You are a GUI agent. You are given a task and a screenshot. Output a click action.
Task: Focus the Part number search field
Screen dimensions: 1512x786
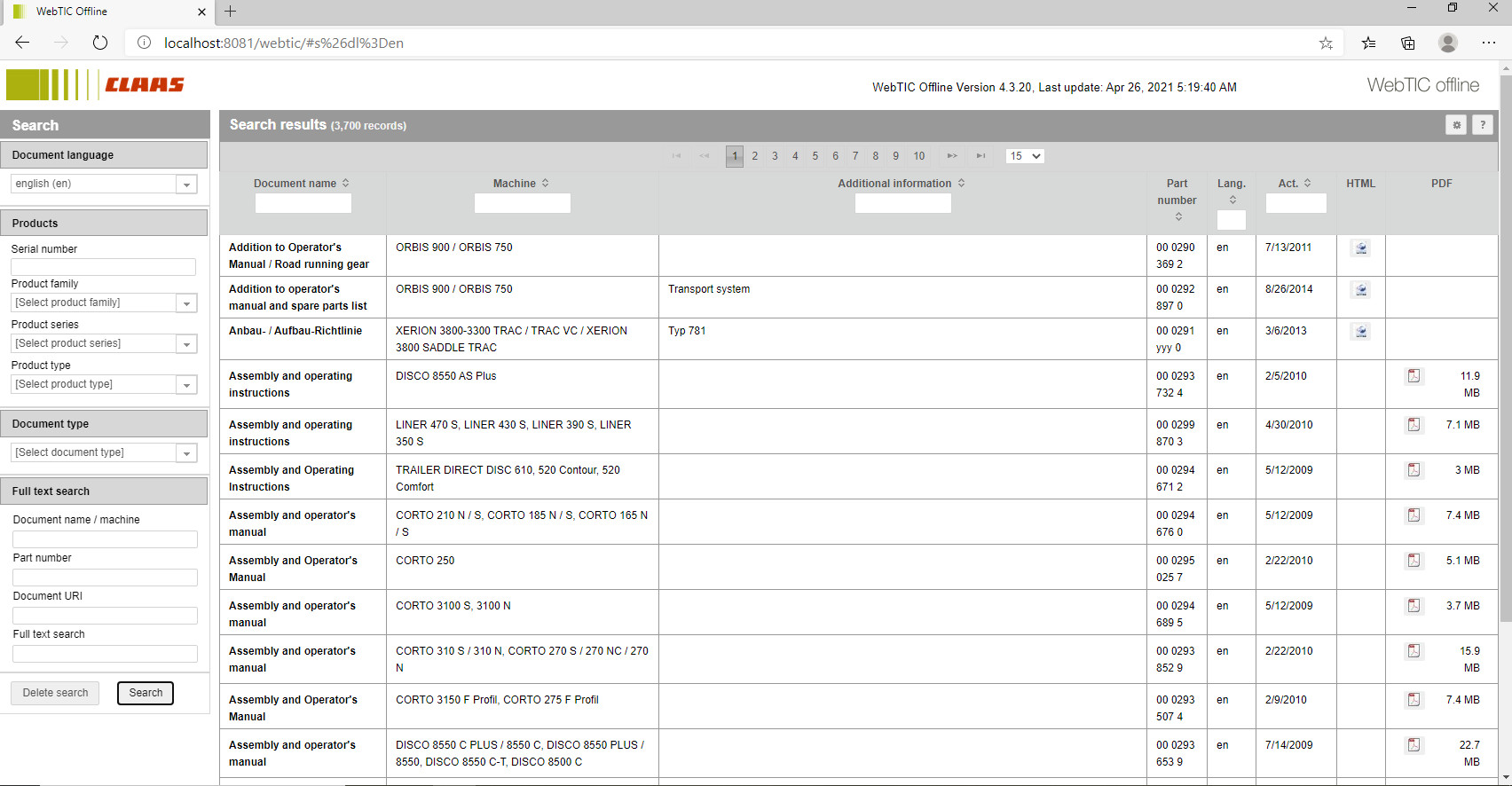[105, 578]
